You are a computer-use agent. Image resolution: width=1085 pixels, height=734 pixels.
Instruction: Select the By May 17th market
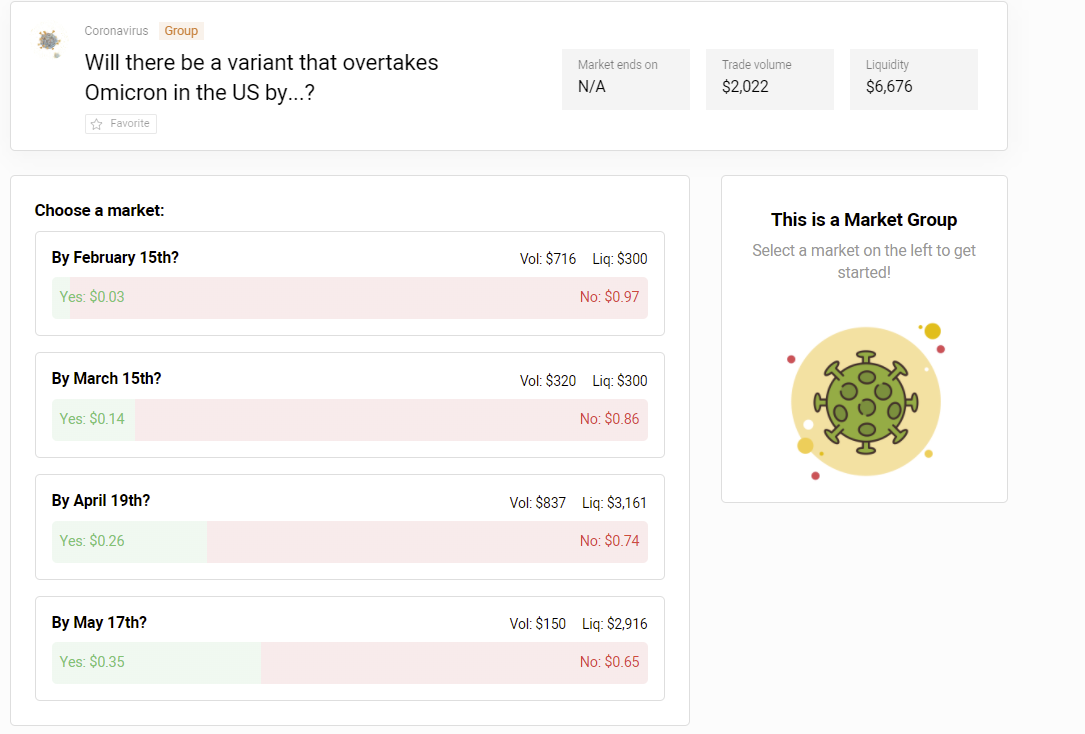99,623
